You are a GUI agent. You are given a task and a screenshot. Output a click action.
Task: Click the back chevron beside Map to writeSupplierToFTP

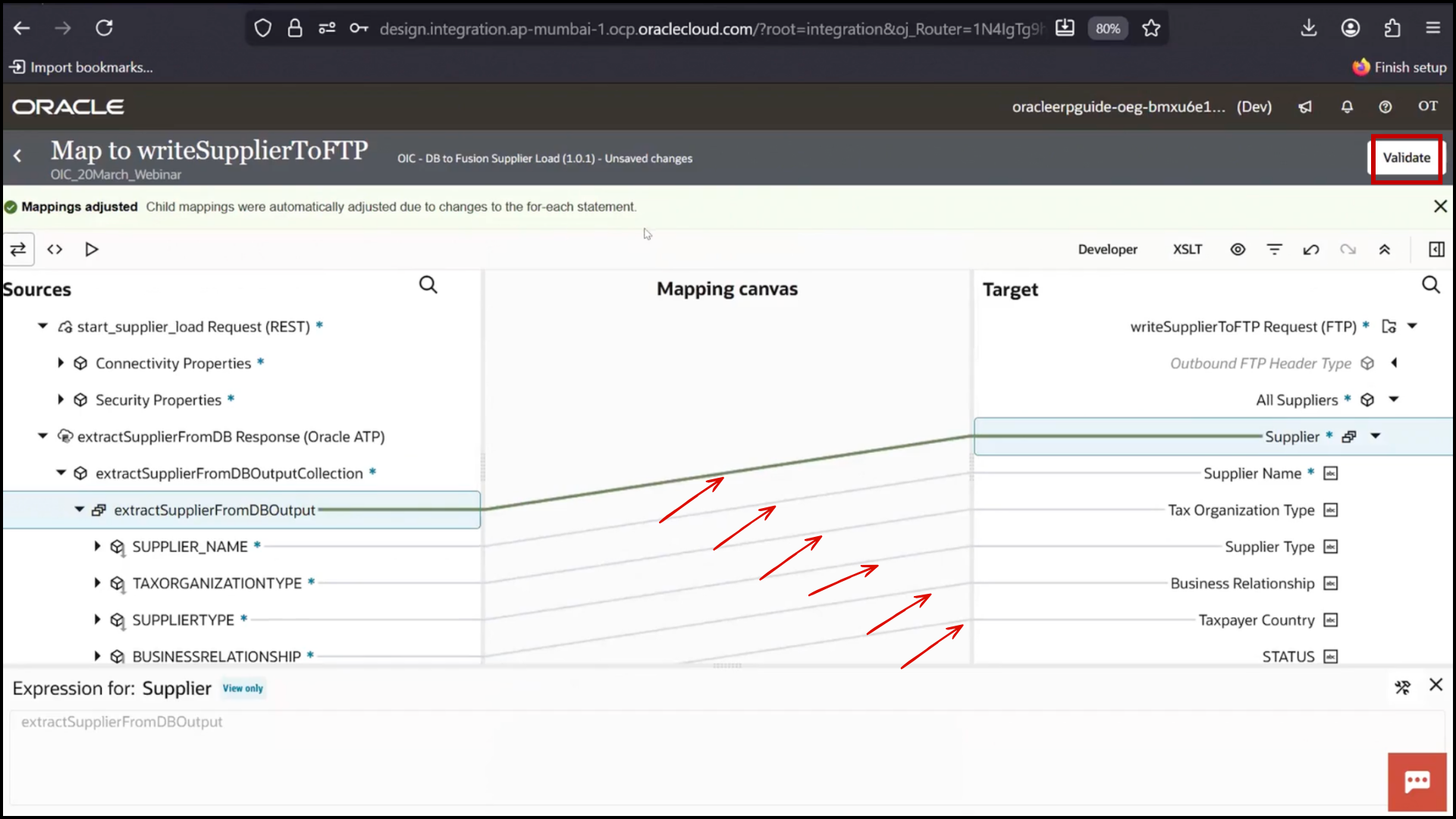[17, 156]
